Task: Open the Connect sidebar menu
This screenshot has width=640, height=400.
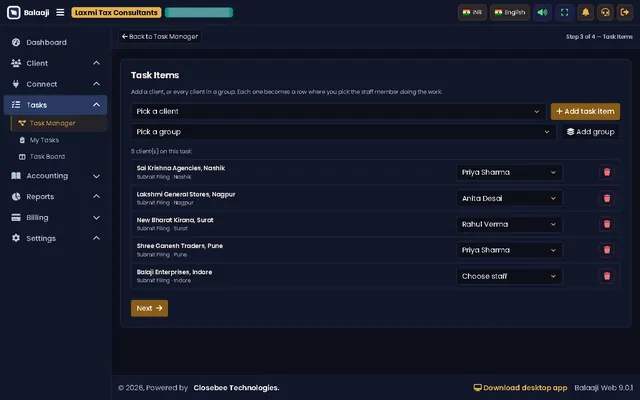Action: point(55,84)
